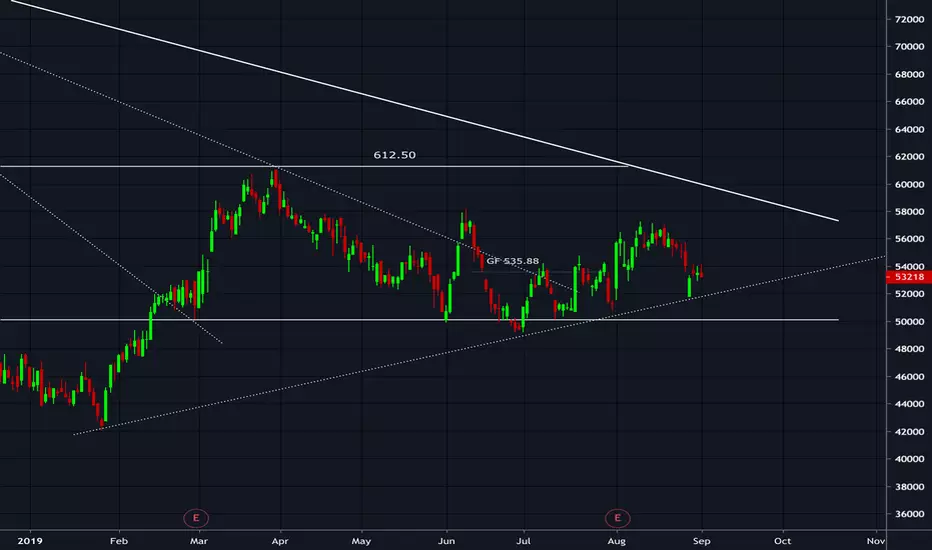932x550 pixels.
Task: Click the earnings E marker near Aug
Action: 617,518
